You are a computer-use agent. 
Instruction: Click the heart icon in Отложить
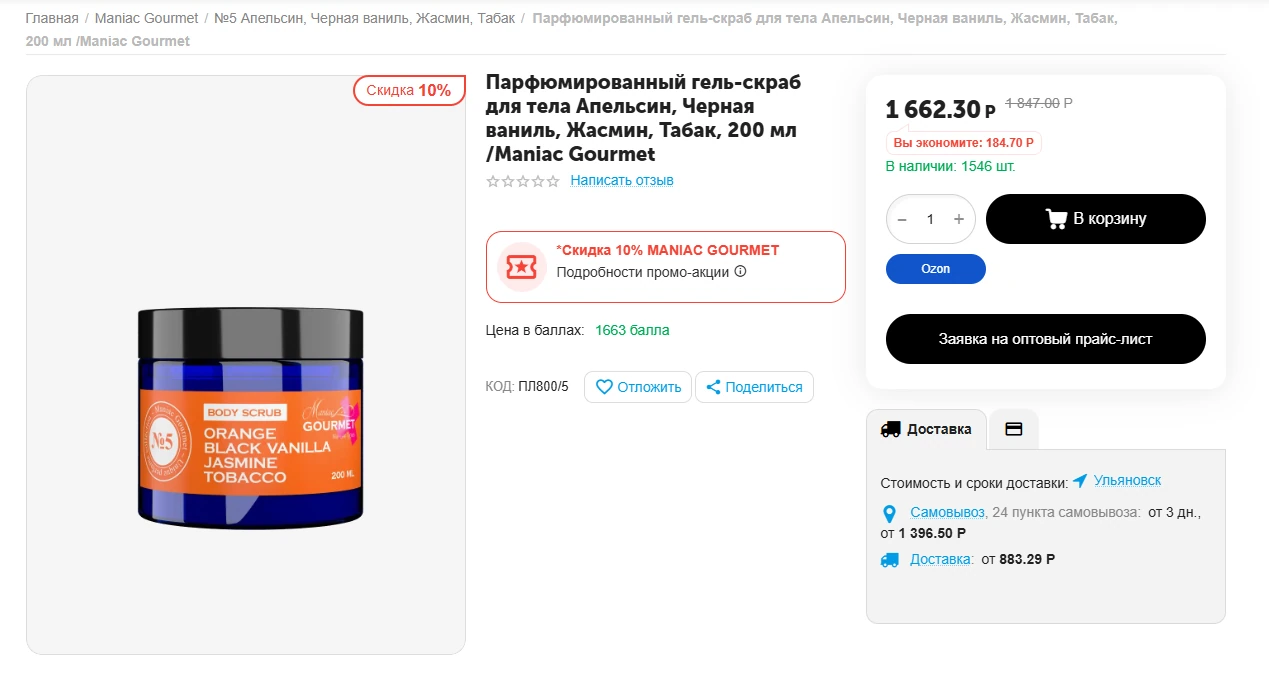604,387
